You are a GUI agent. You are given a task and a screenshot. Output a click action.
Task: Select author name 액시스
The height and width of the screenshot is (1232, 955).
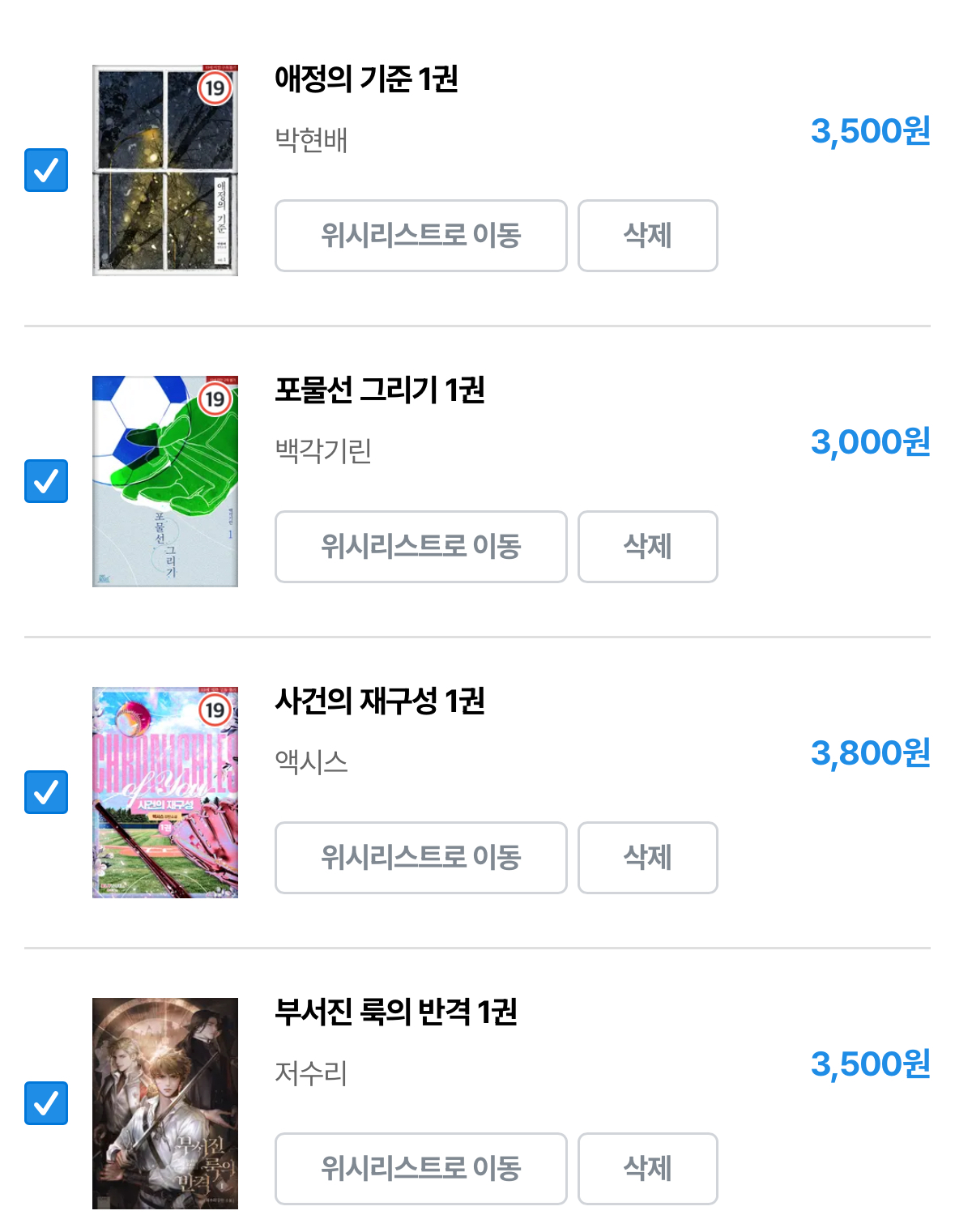coord(312,761)
